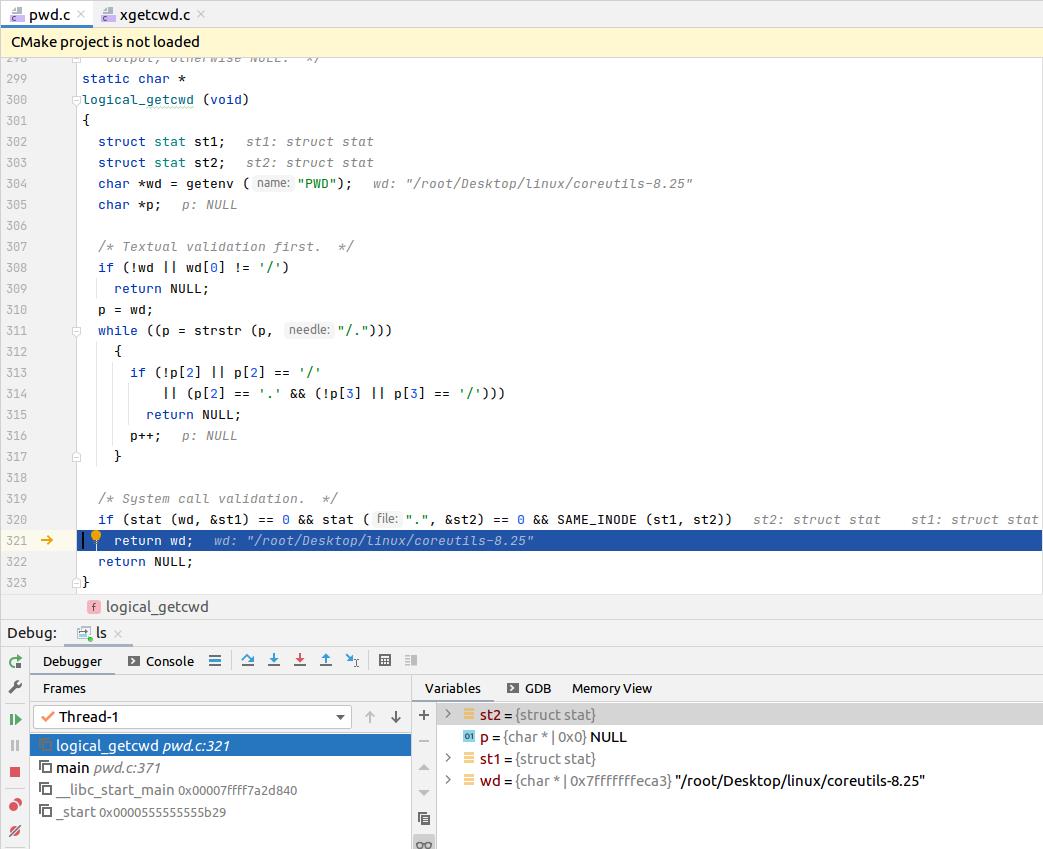Expand the st1 struct stat variable
The image size is (1043, 849).
pyautogui.click(x=448, y=758)
